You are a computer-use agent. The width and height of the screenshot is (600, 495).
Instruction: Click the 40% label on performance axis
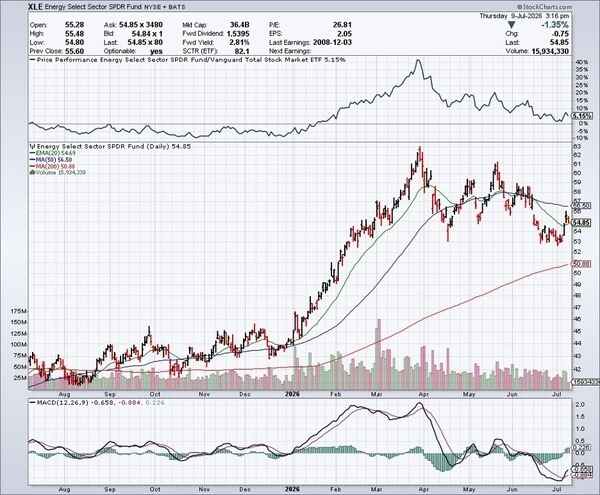(581, 62)
